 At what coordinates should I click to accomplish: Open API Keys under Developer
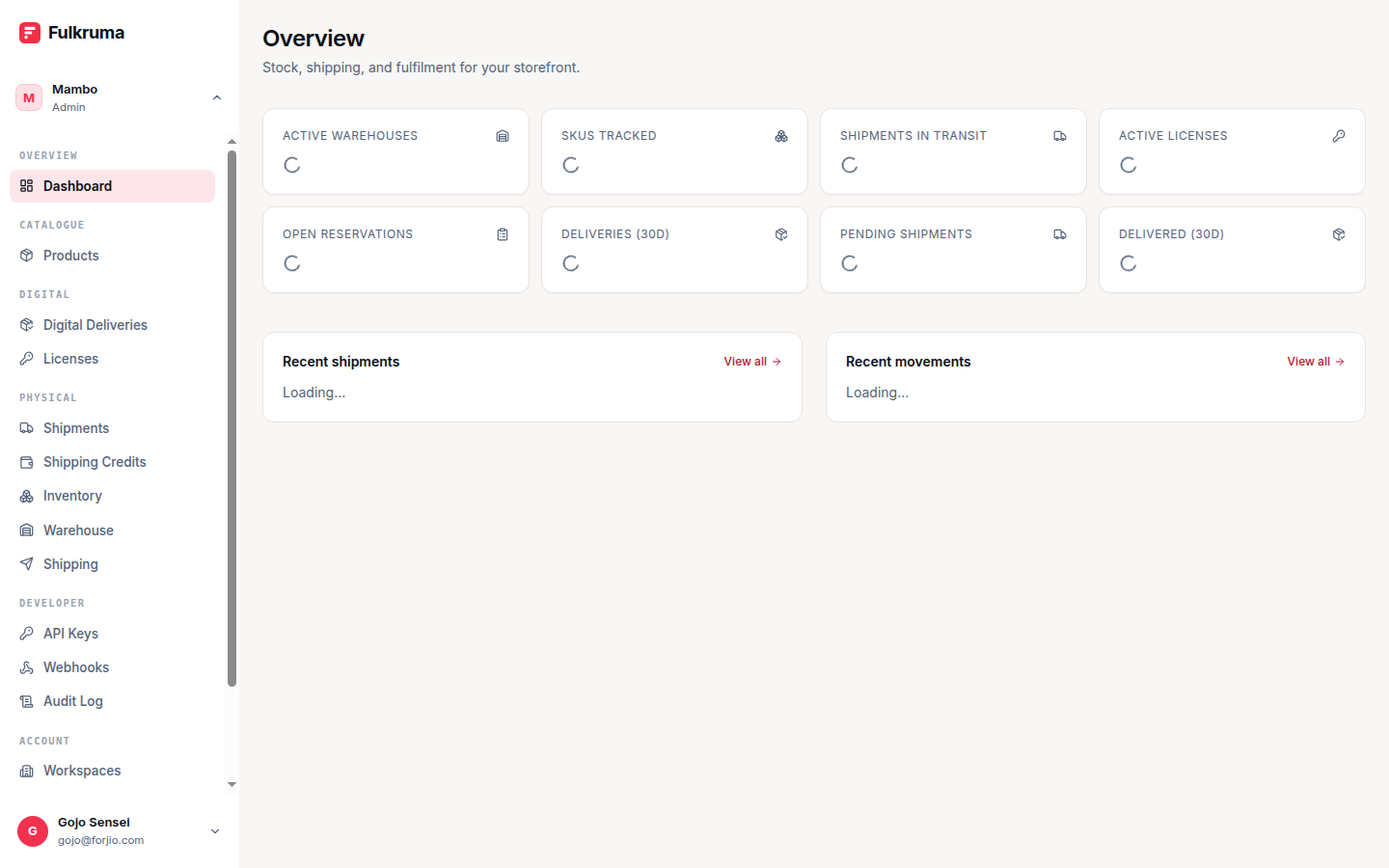(112, 634)
